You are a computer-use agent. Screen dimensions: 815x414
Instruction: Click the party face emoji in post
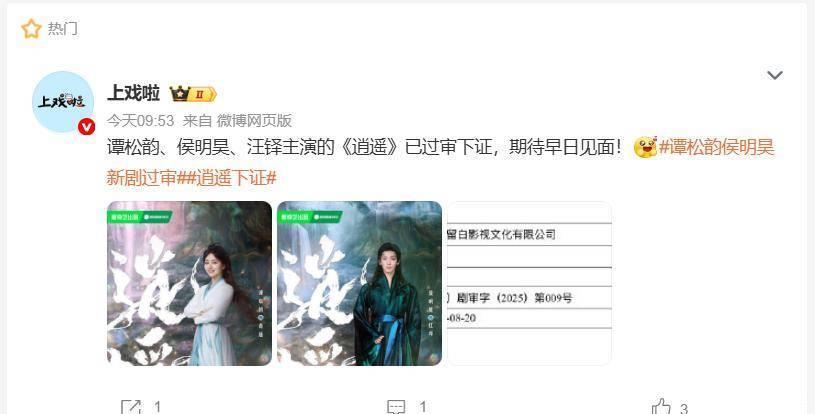(x=645, y=147)
